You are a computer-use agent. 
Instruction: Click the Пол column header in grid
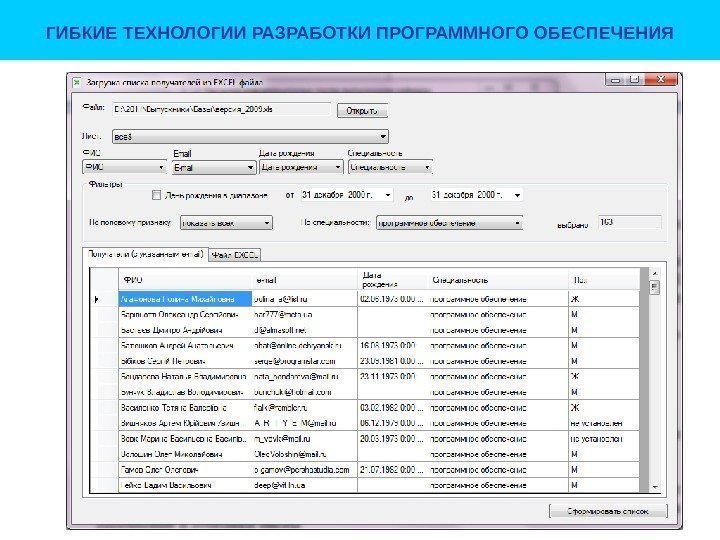[604, 280]
